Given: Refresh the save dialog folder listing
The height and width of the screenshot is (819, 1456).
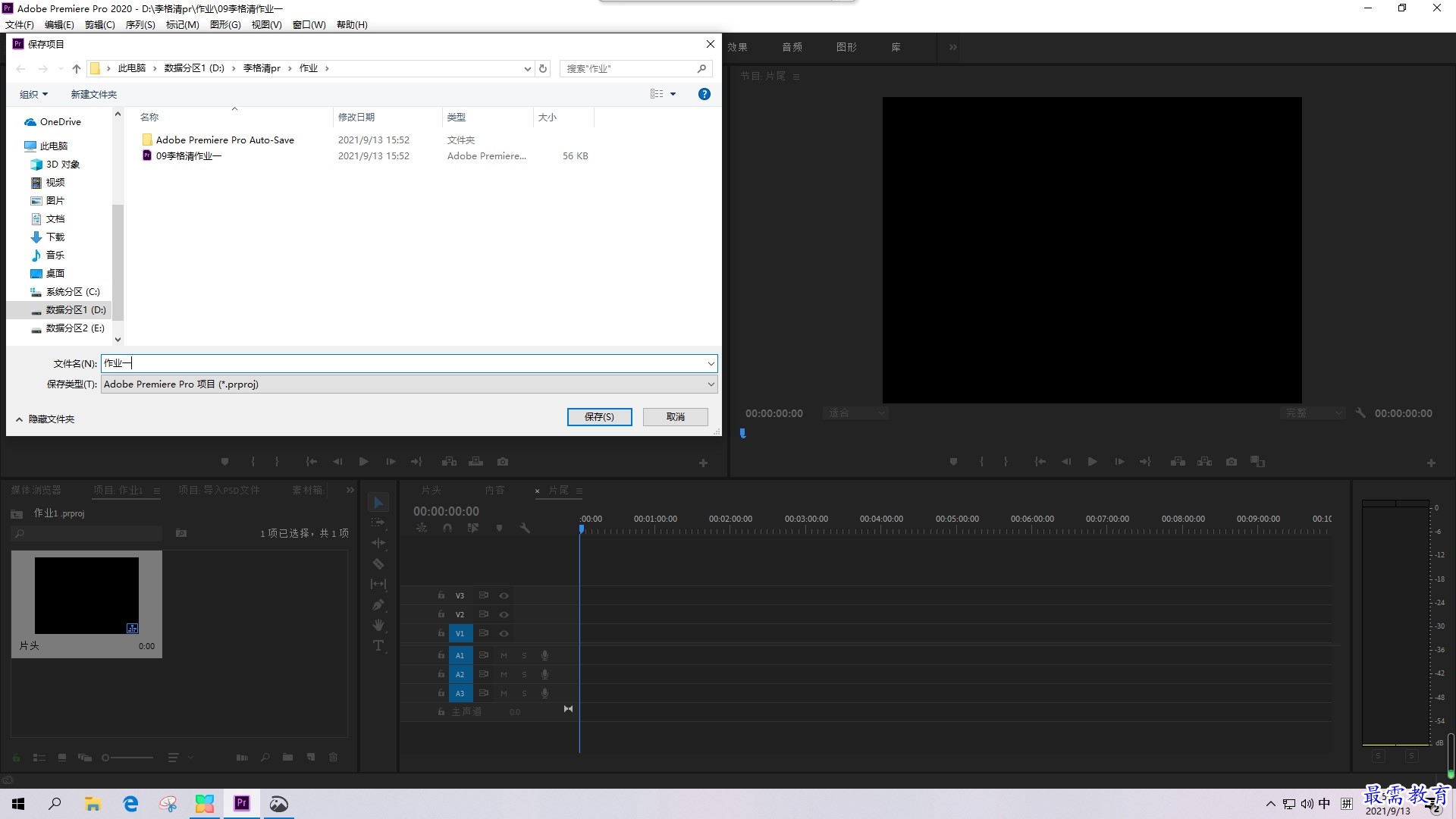Looking at the screenshot, I should point(543,68).
